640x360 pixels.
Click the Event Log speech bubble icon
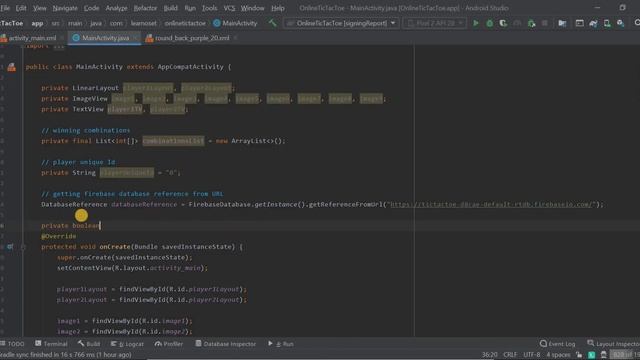(543, 344)
